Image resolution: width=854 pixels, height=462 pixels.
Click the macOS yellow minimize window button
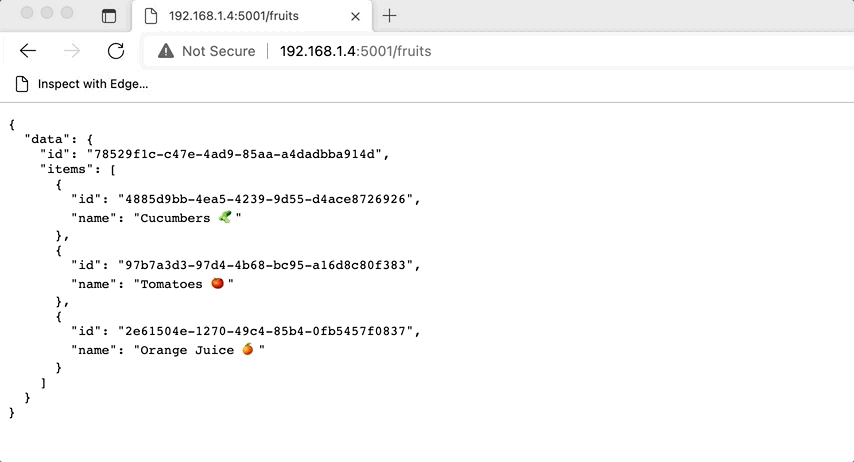47,13
